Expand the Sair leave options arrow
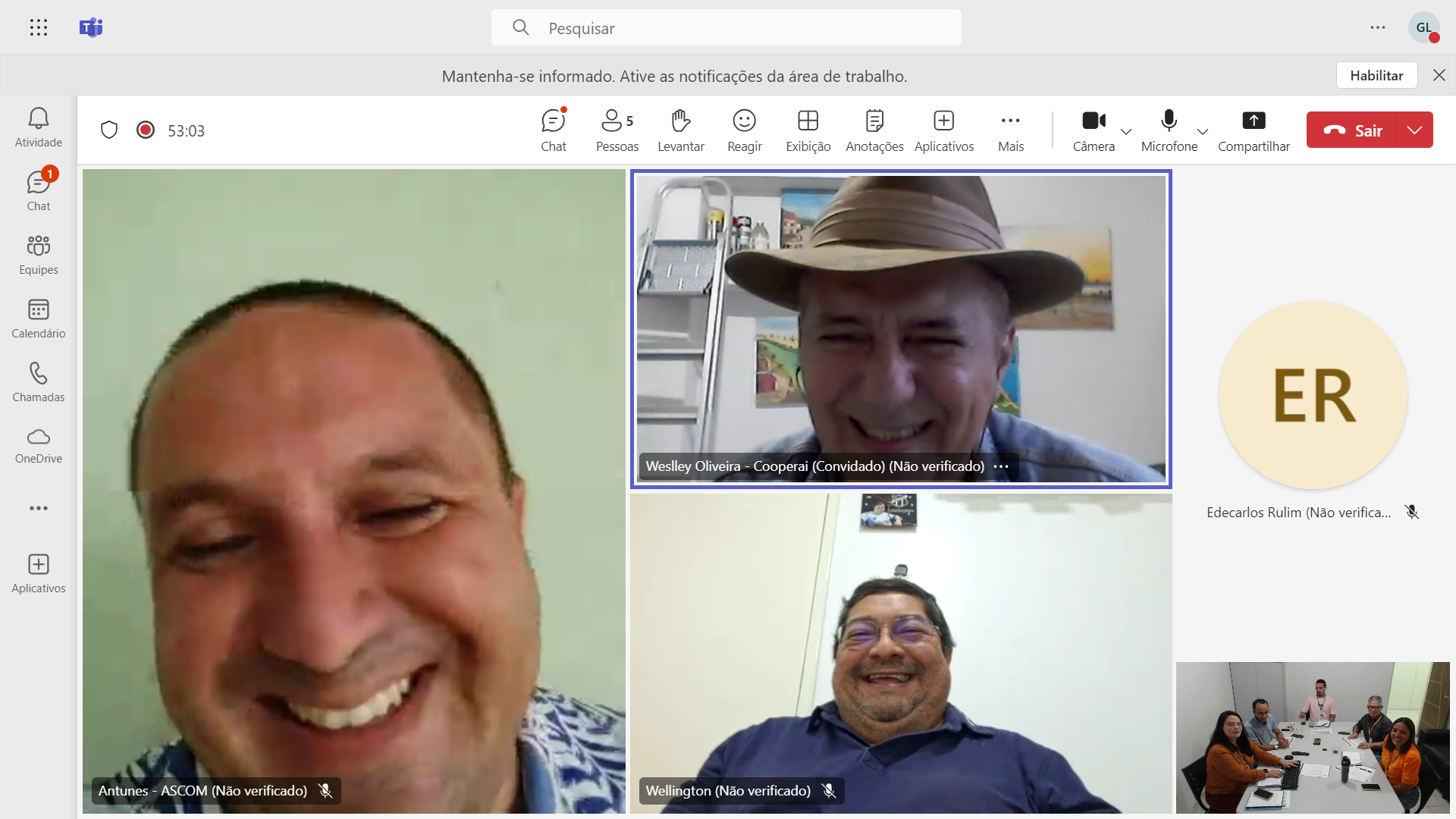 (x=1415, y=130)
